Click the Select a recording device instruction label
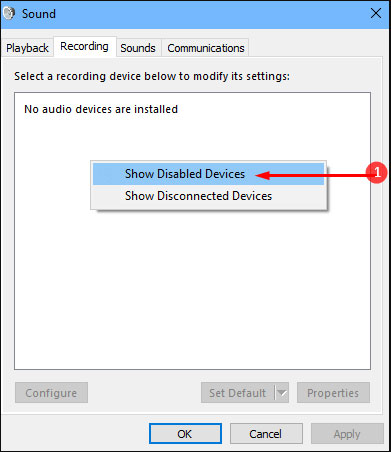This screenshot has width=391, height=452. coord(152,76)
